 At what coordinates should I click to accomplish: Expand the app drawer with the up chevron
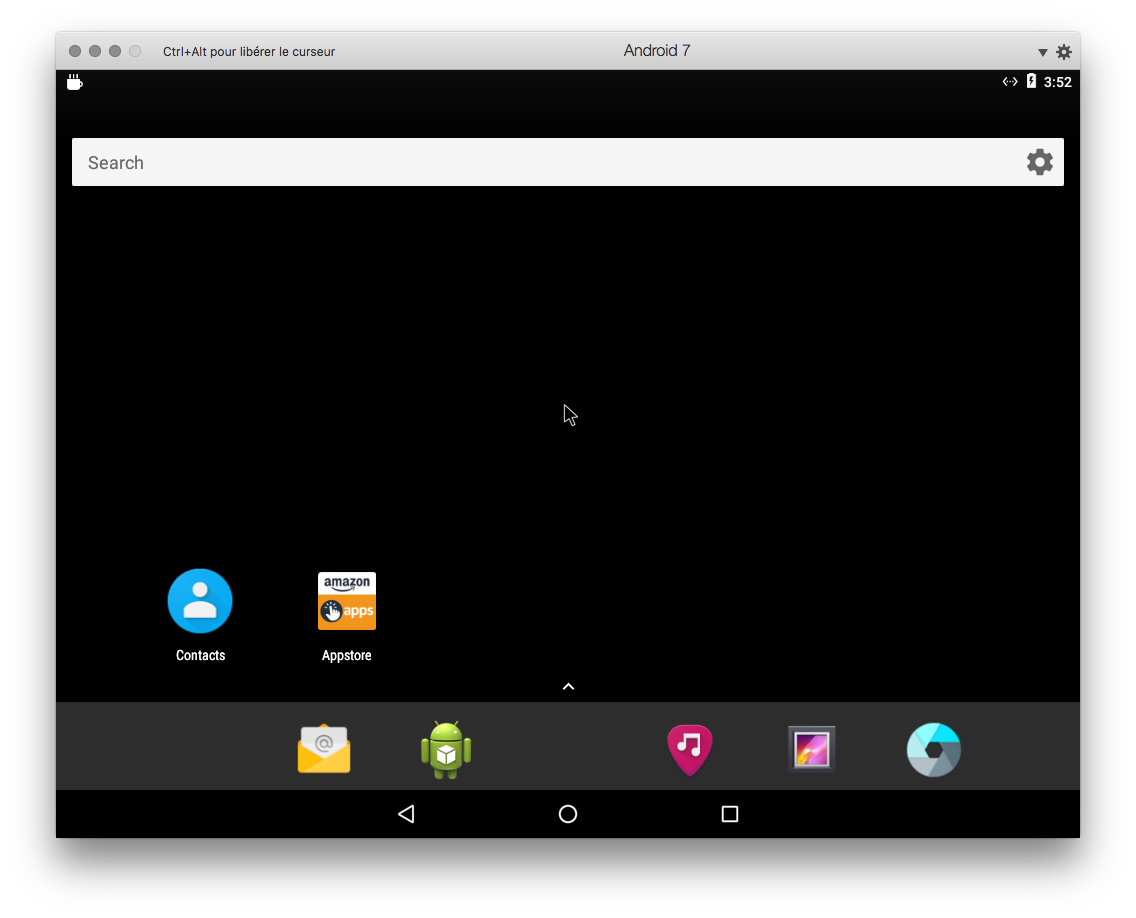coord(569,686)
